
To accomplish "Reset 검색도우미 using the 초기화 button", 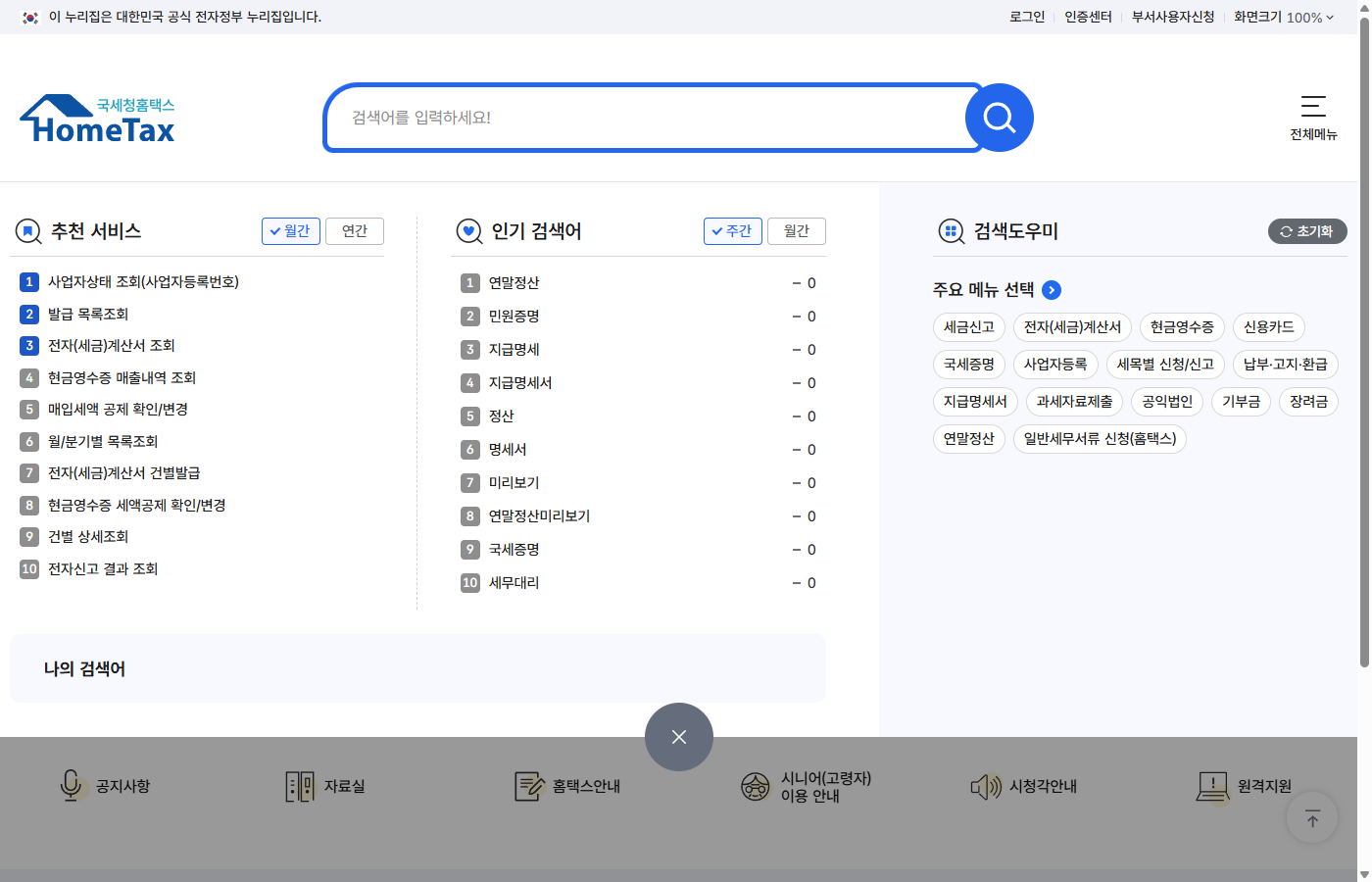I will pos(1307,231).
